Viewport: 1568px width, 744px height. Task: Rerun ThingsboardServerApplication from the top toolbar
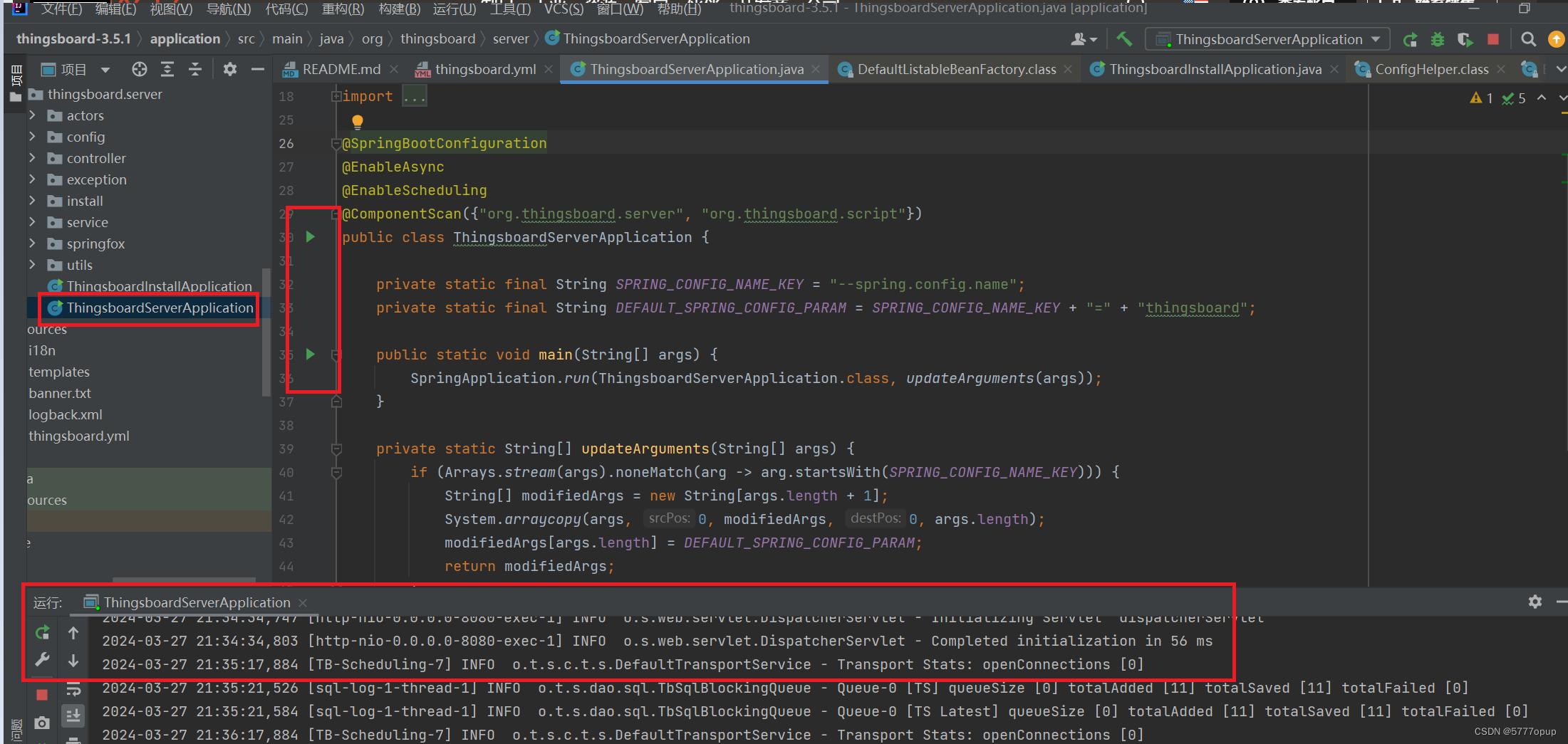coord(1410,40)
